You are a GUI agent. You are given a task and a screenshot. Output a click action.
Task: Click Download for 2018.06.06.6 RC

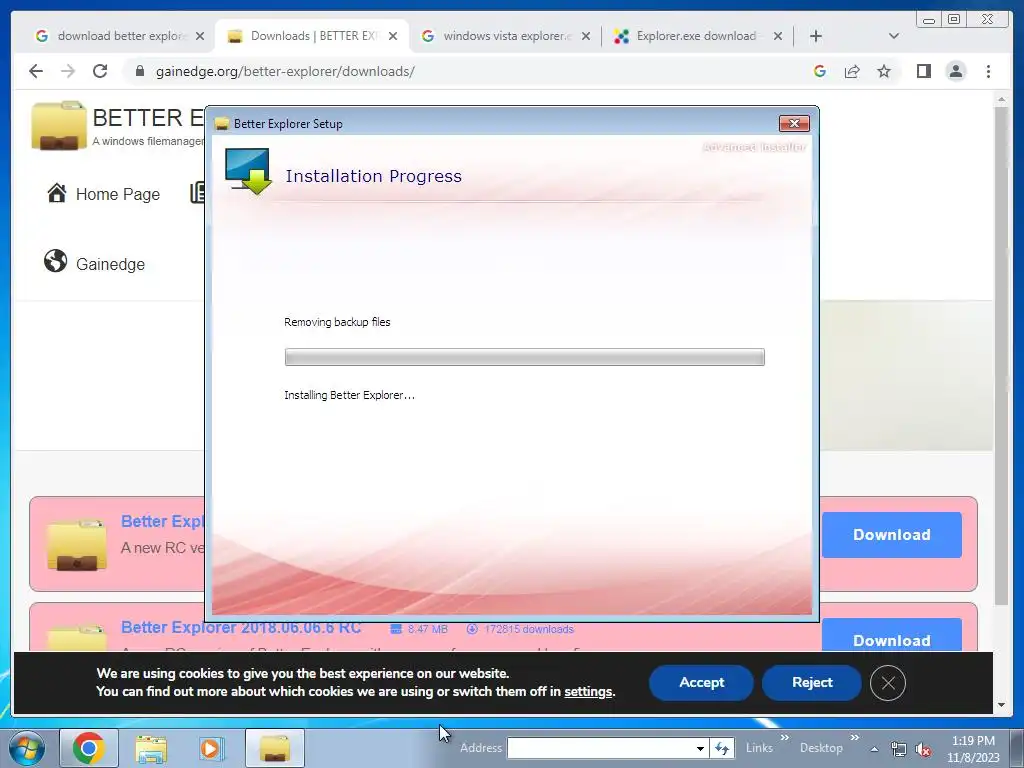(891, 635)
